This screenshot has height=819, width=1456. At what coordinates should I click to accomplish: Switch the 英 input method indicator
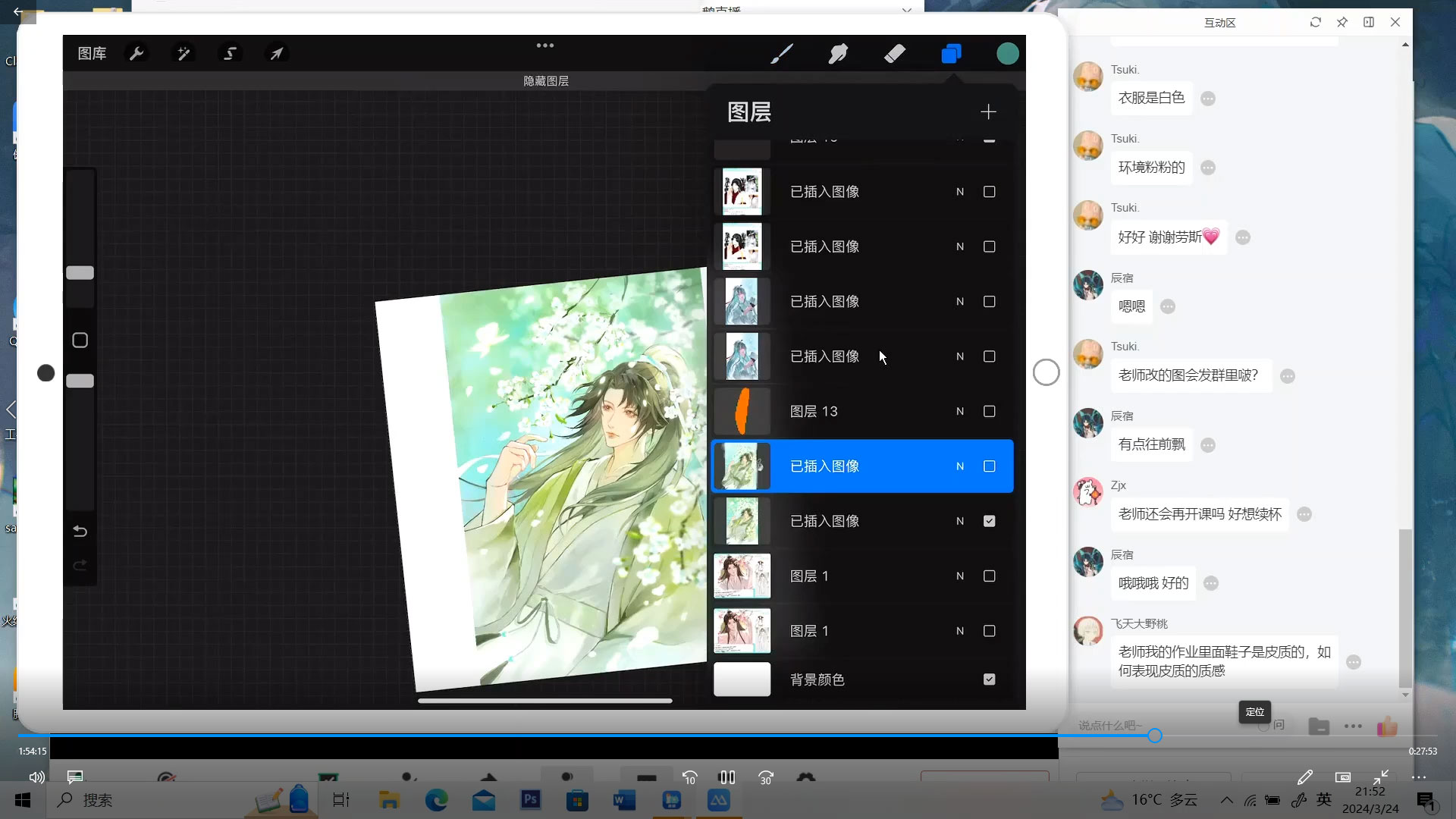1324,800
